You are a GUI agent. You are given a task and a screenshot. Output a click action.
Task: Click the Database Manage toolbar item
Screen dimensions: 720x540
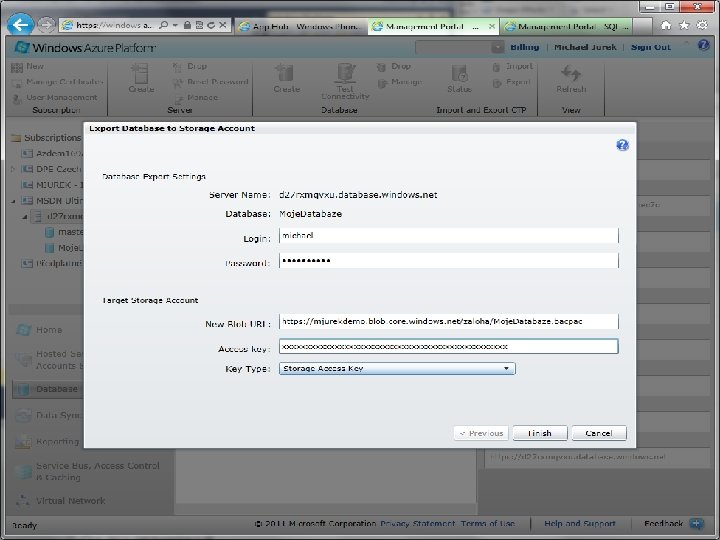tap(399, 82)
